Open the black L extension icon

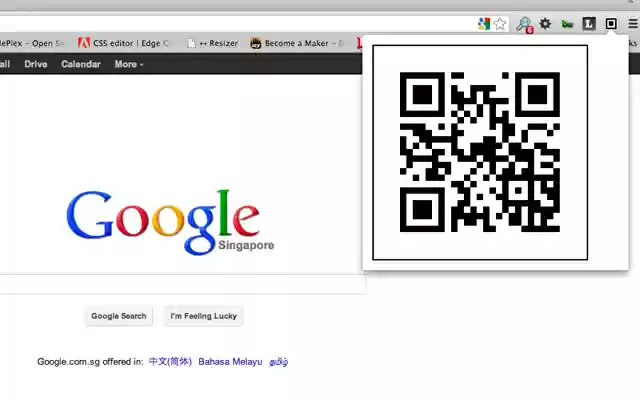589,24
